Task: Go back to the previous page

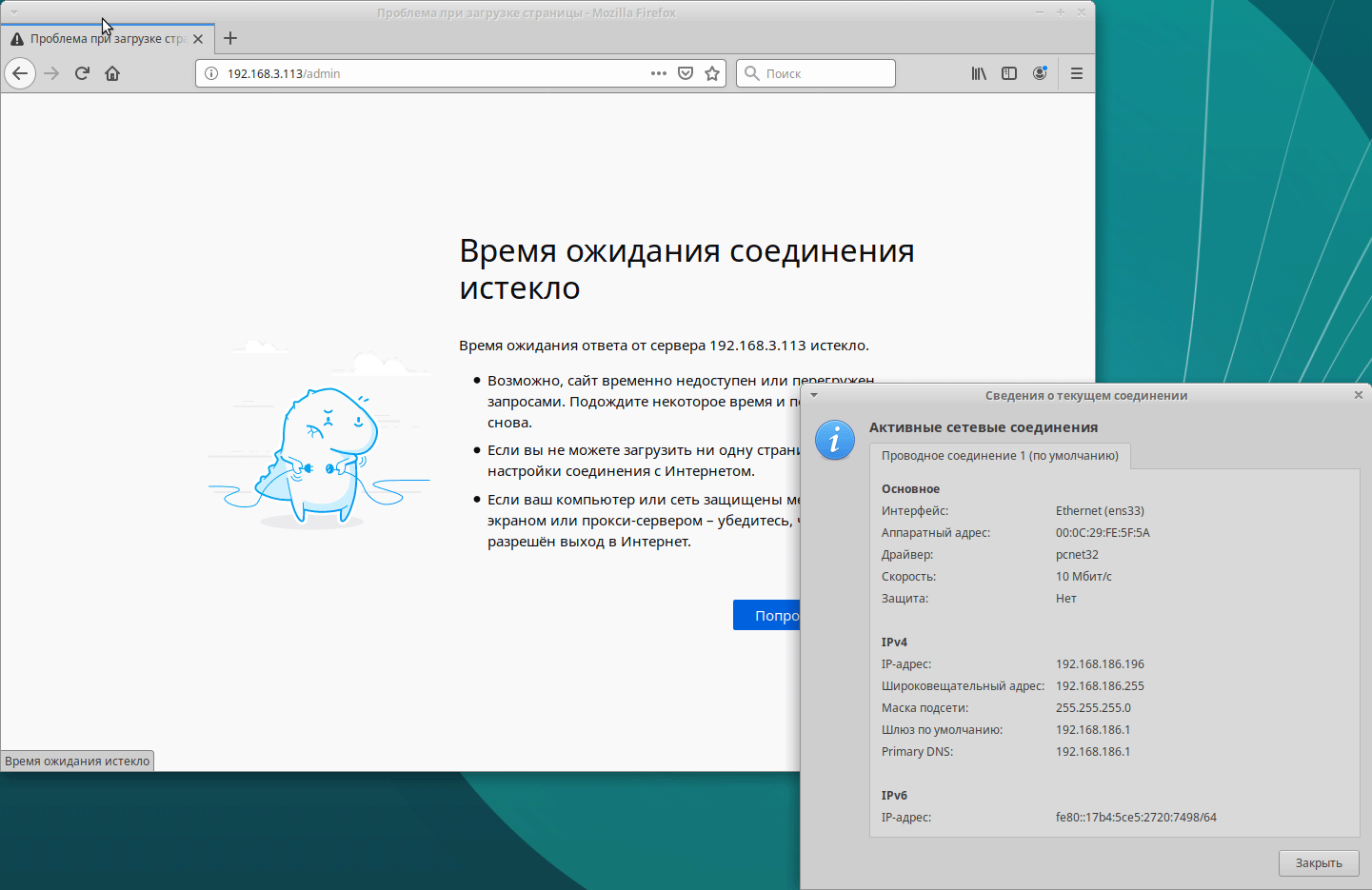Action: coord(20,73)
